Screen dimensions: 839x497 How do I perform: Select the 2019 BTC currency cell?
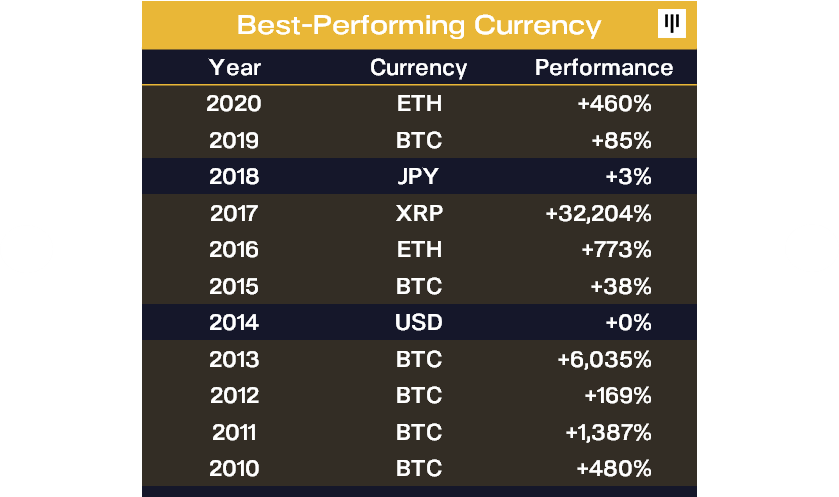click(x=419, y=140)
